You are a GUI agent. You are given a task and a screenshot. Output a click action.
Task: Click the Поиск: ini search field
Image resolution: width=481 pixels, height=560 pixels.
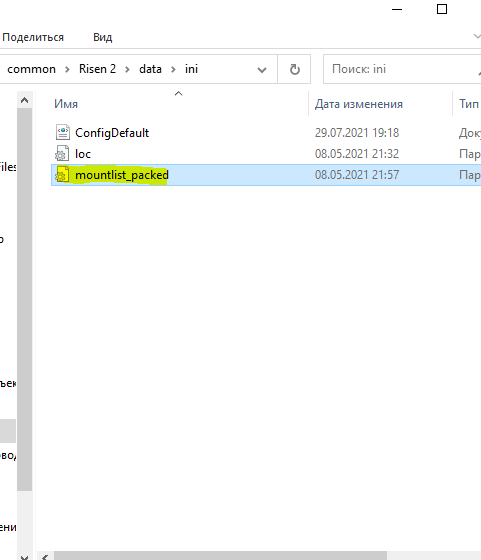[x=402, y=69]
